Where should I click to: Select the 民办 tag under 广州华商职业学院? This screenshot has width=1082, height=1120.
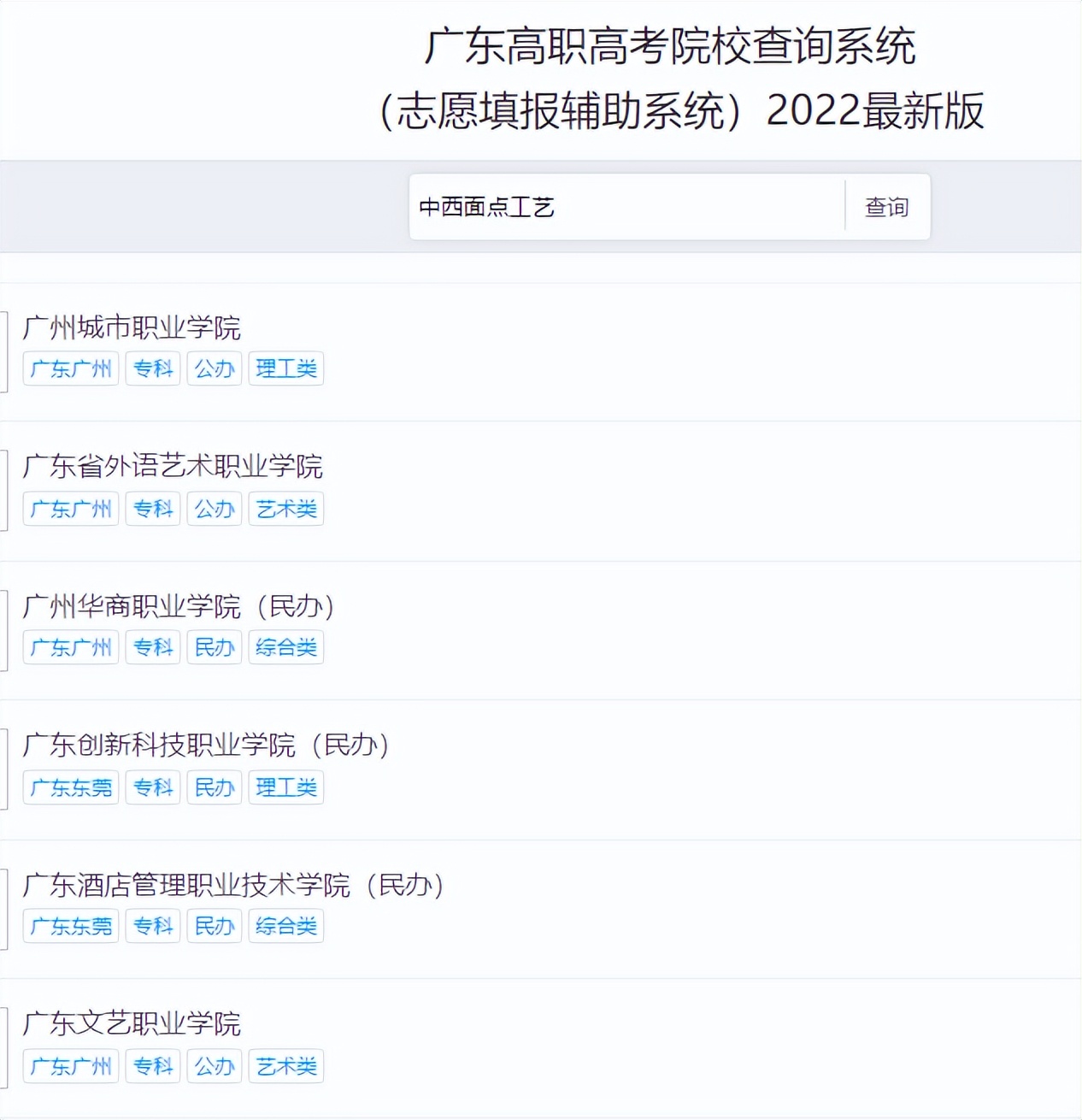tap(214, 647)
